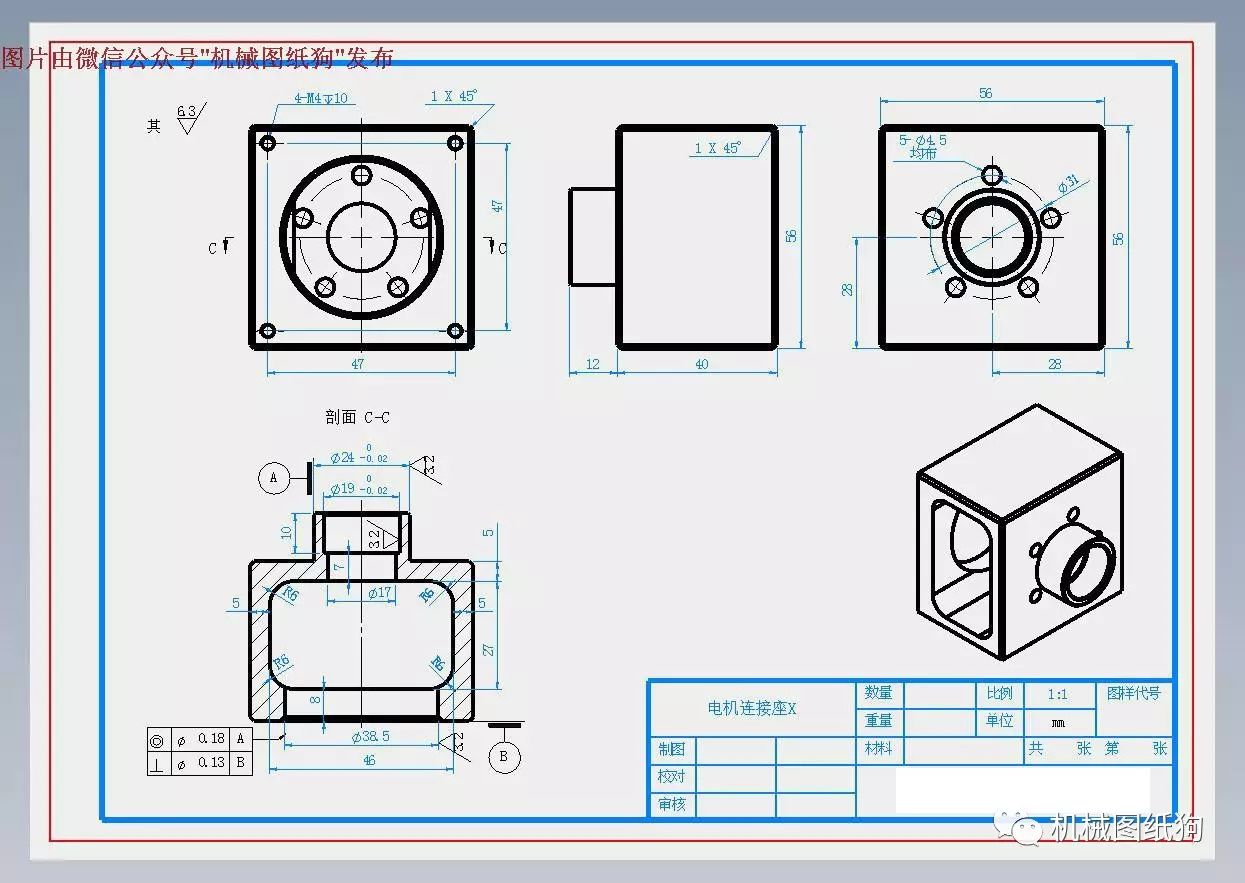Click the 'Φ24' toleranced diameter dimension

coord(359,455)
